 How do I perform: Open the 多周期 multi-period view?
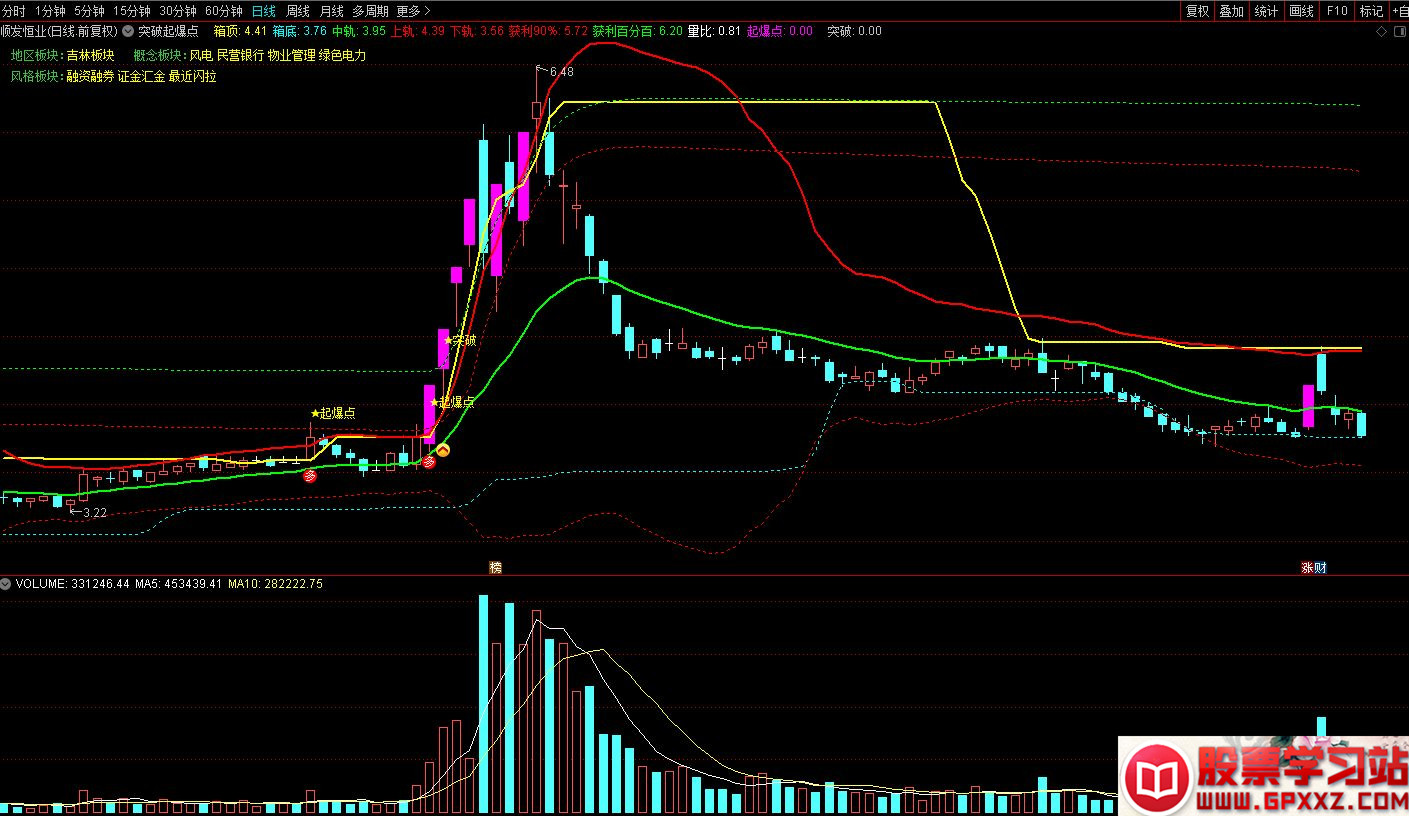[371, 11]
